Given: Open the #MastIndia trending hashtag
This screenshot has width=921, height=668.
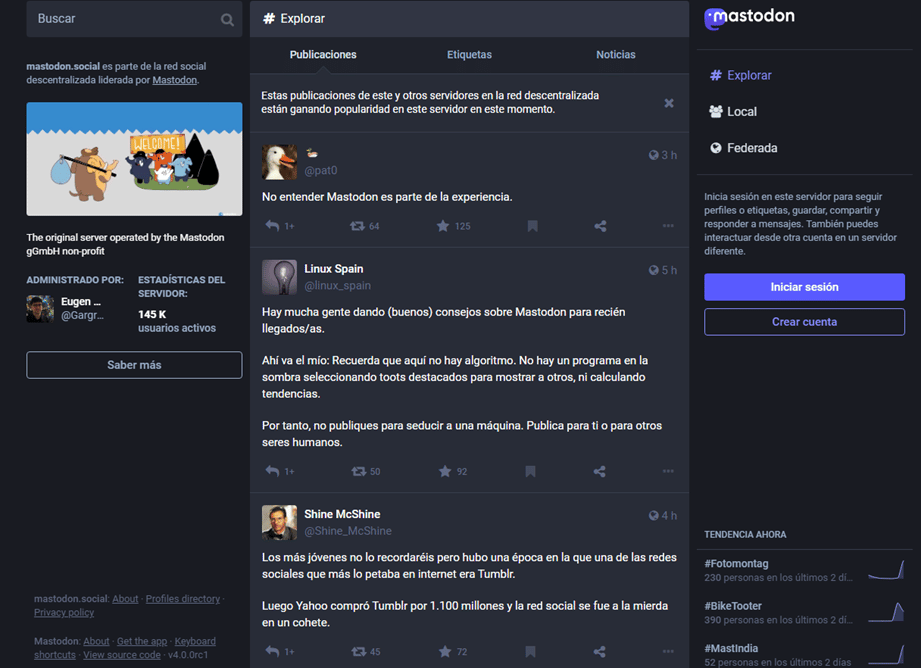Looking at the screenshot, I should point(731,648).
